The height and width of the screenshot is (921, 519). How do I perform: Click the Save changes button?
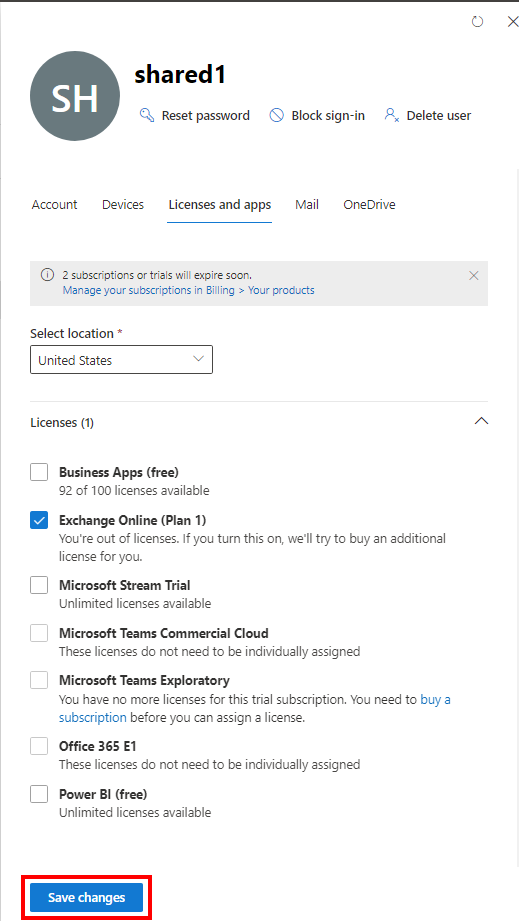point(86,898)
